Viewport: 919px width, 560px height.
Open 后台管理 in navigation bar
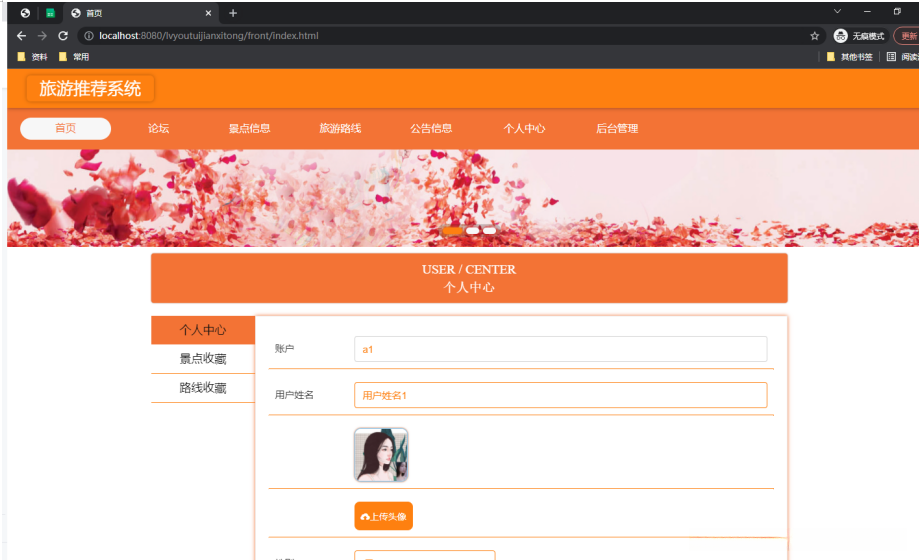[617, 128]
